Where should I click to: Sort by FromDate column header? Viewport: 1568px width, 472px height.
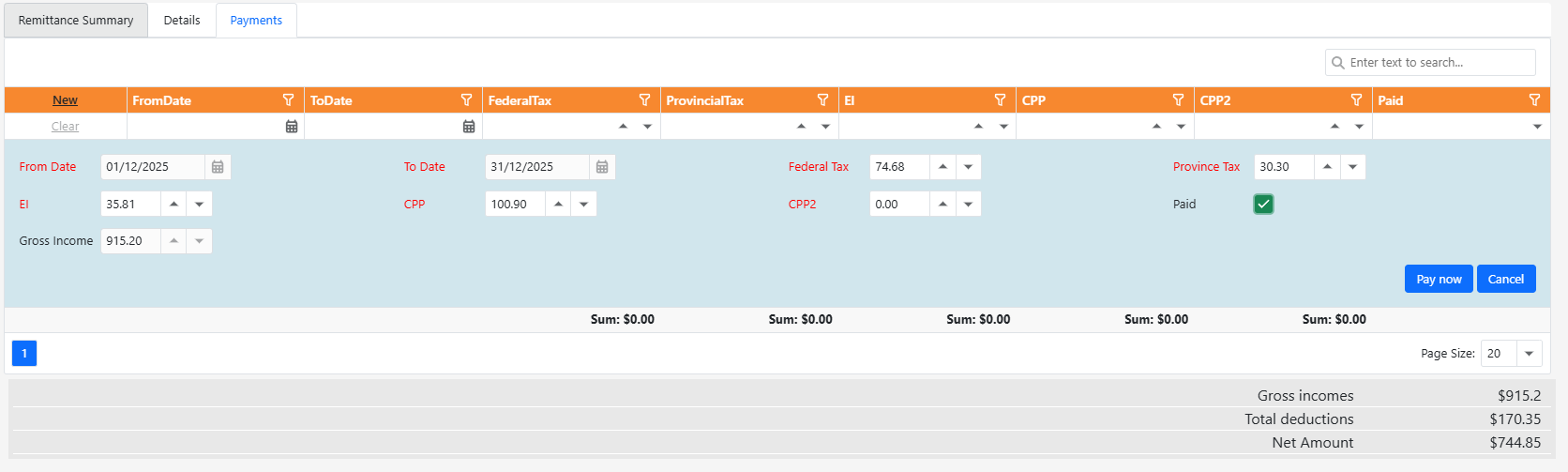161,99
